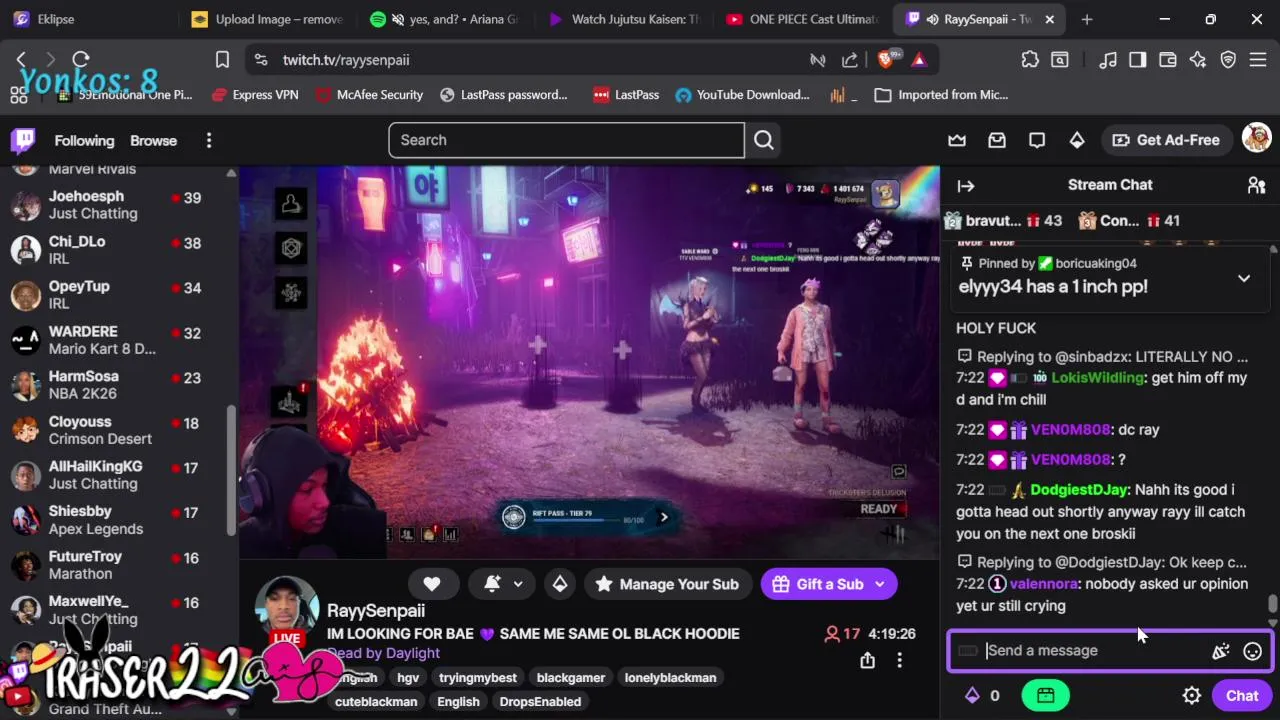
Task: Open Whispers speech bubble icon
Action: pos(1037,140)
